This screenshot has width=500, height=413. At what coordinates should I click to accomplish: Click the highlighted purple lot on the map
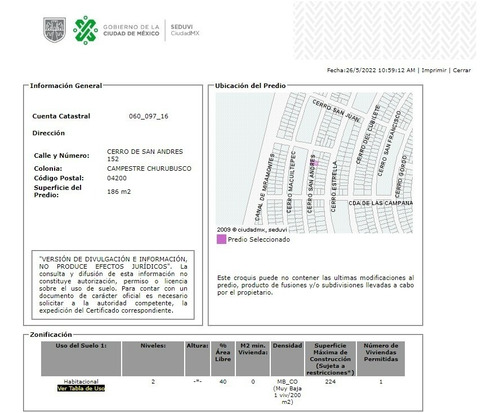point(316,163)
